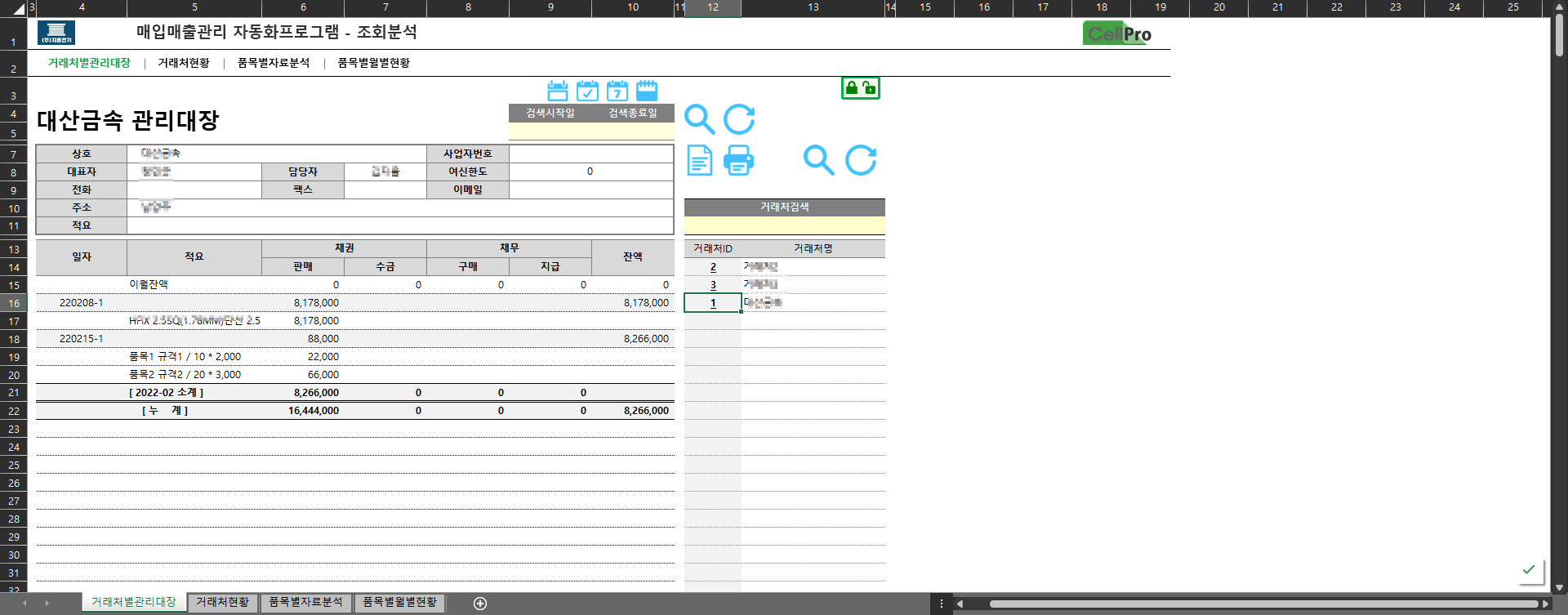
Task: Click the magnifier icon beside the date range
Action: tap(699, 119)
